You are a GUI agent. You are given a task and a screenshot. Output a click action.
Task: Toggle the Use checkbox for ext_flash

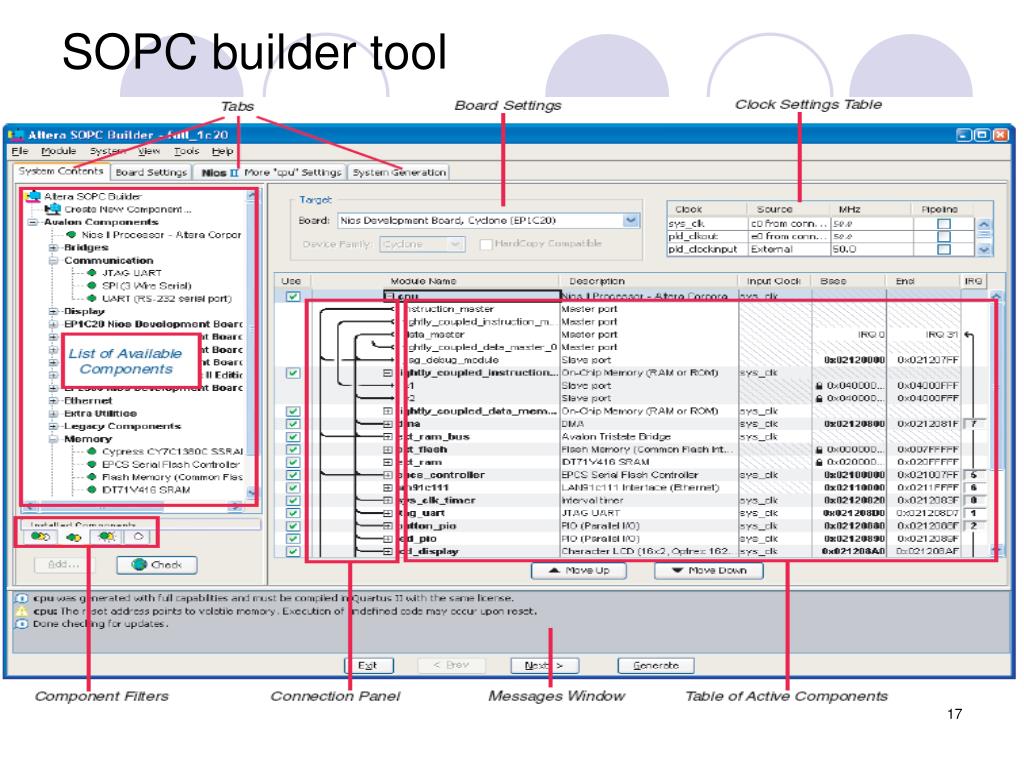click(293, 449)
